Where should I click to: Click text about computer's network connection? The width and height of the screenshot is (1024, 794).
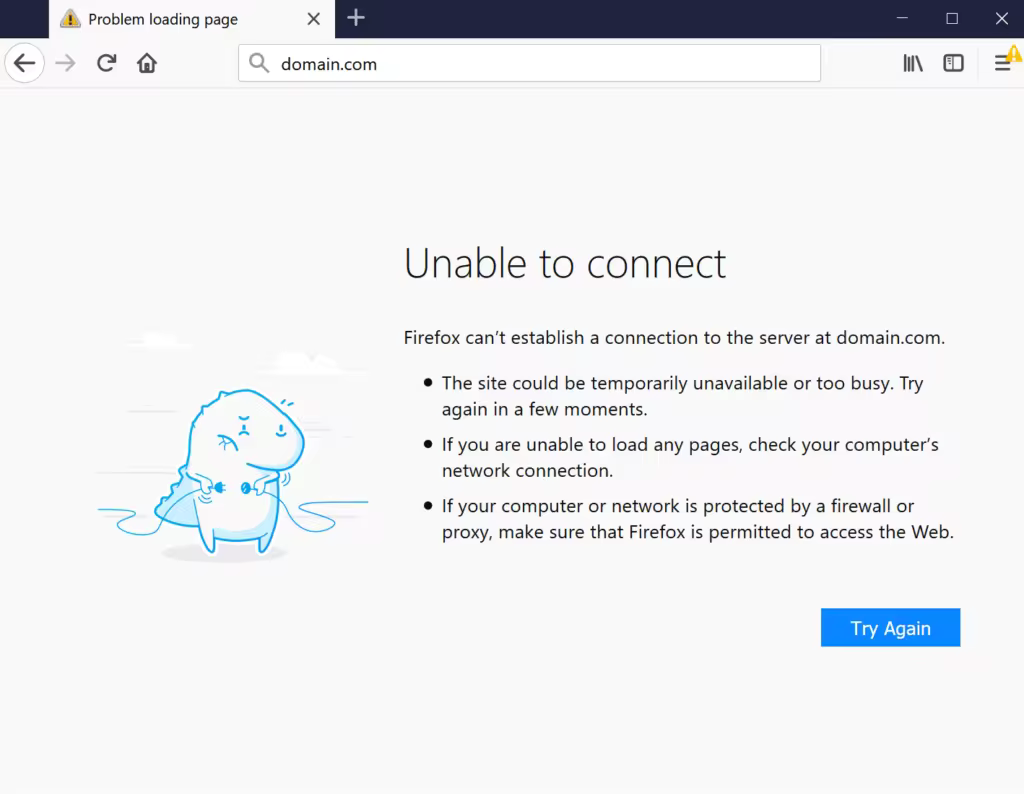[x=690, y=458]
